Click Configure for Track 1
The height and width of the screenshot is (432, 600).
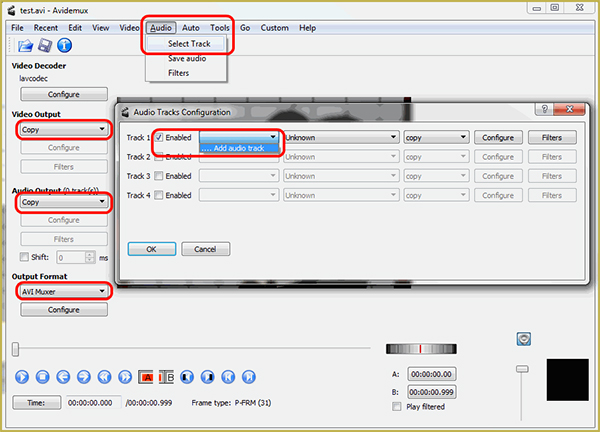(x=498, y=138)
